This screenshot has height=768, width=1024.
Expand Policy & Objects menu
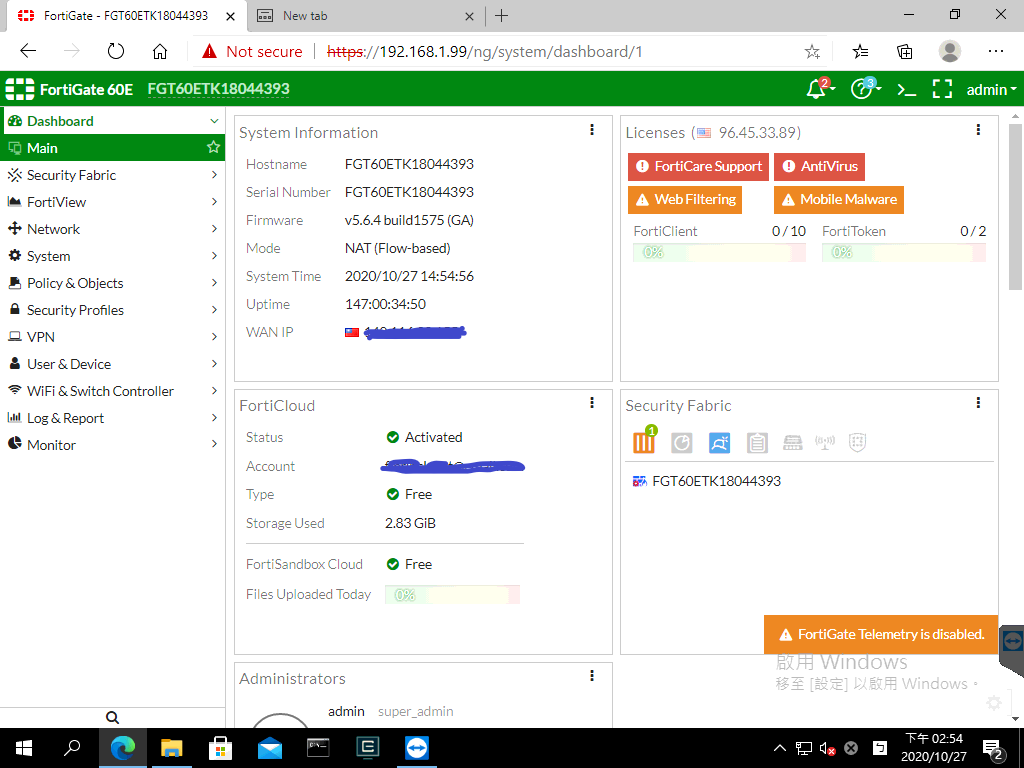pos(112,283)
